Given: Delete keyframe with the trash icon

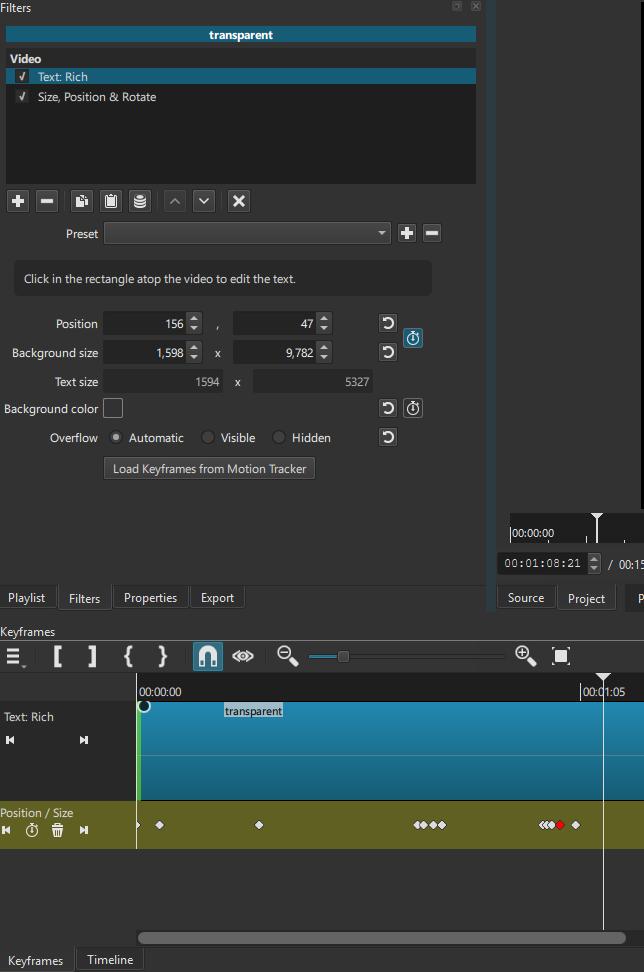Looking at the screenshot, I should 58,830.
